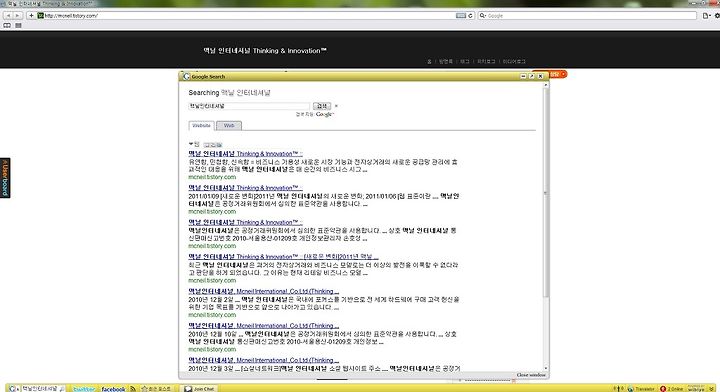Minimize the Google Search popup
The width and height of the screenshot is (720, 392).
pyautogui.click(x=523, y=76)
